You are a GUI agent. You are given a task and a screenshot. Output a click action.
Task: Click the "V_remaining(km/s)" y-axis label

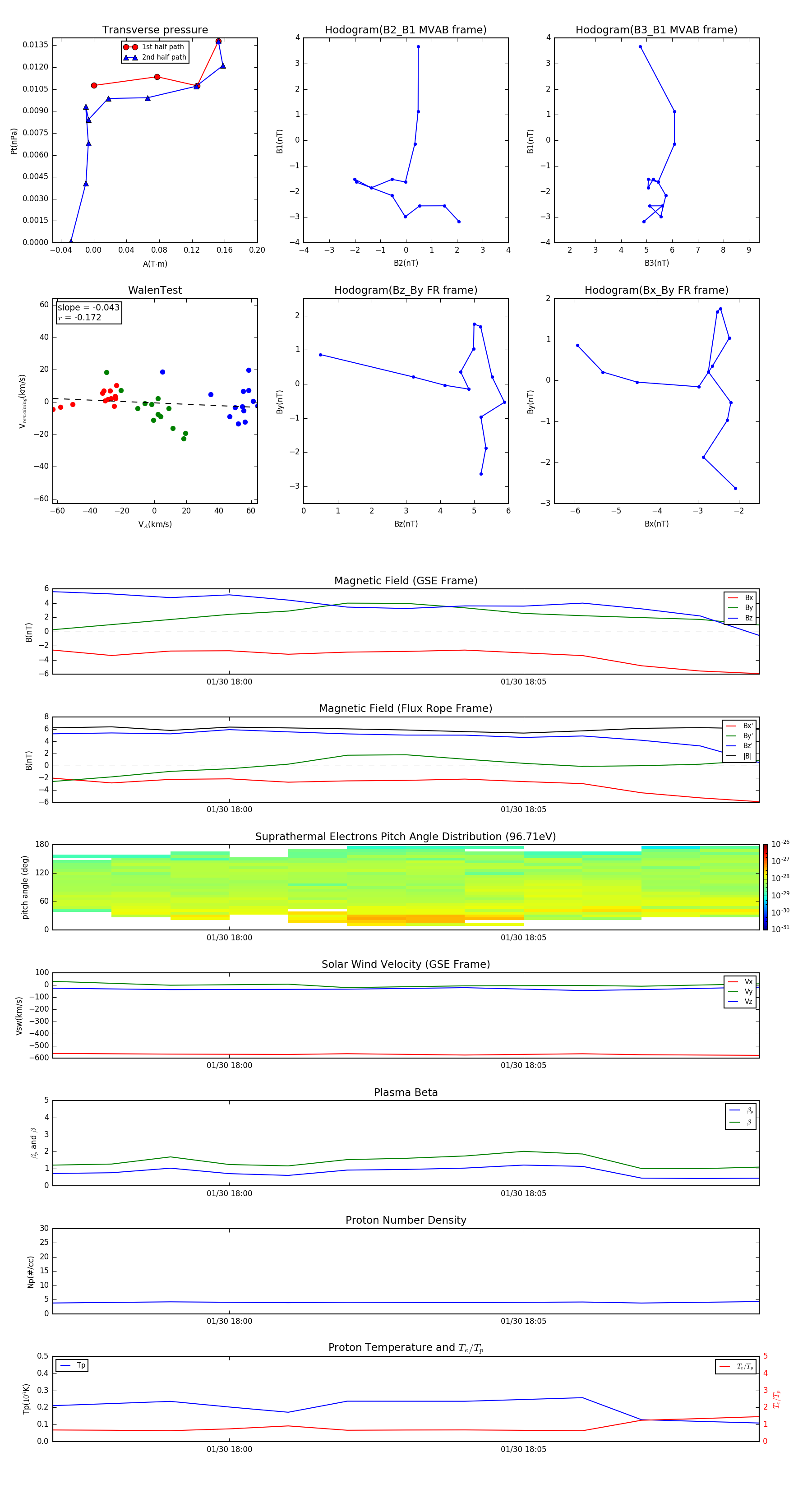23,401
